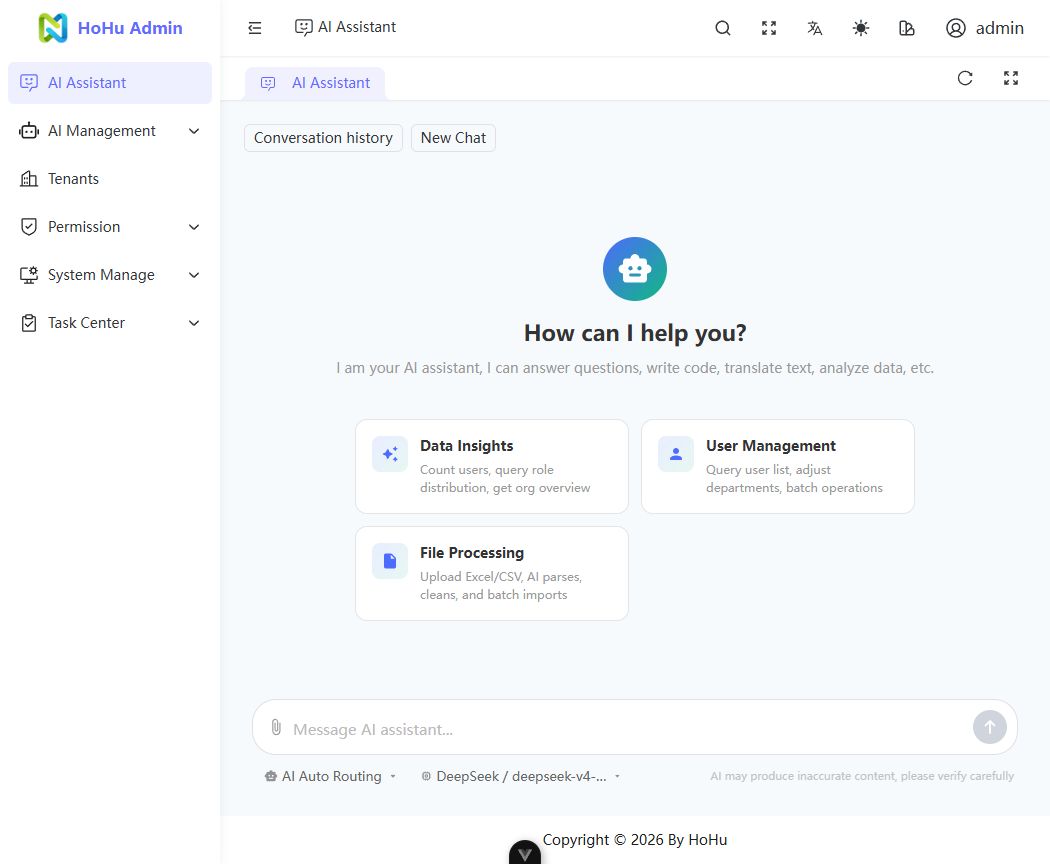Choose the File Processing suggestion card
The image size is (1050, 864).
[492, 573]
